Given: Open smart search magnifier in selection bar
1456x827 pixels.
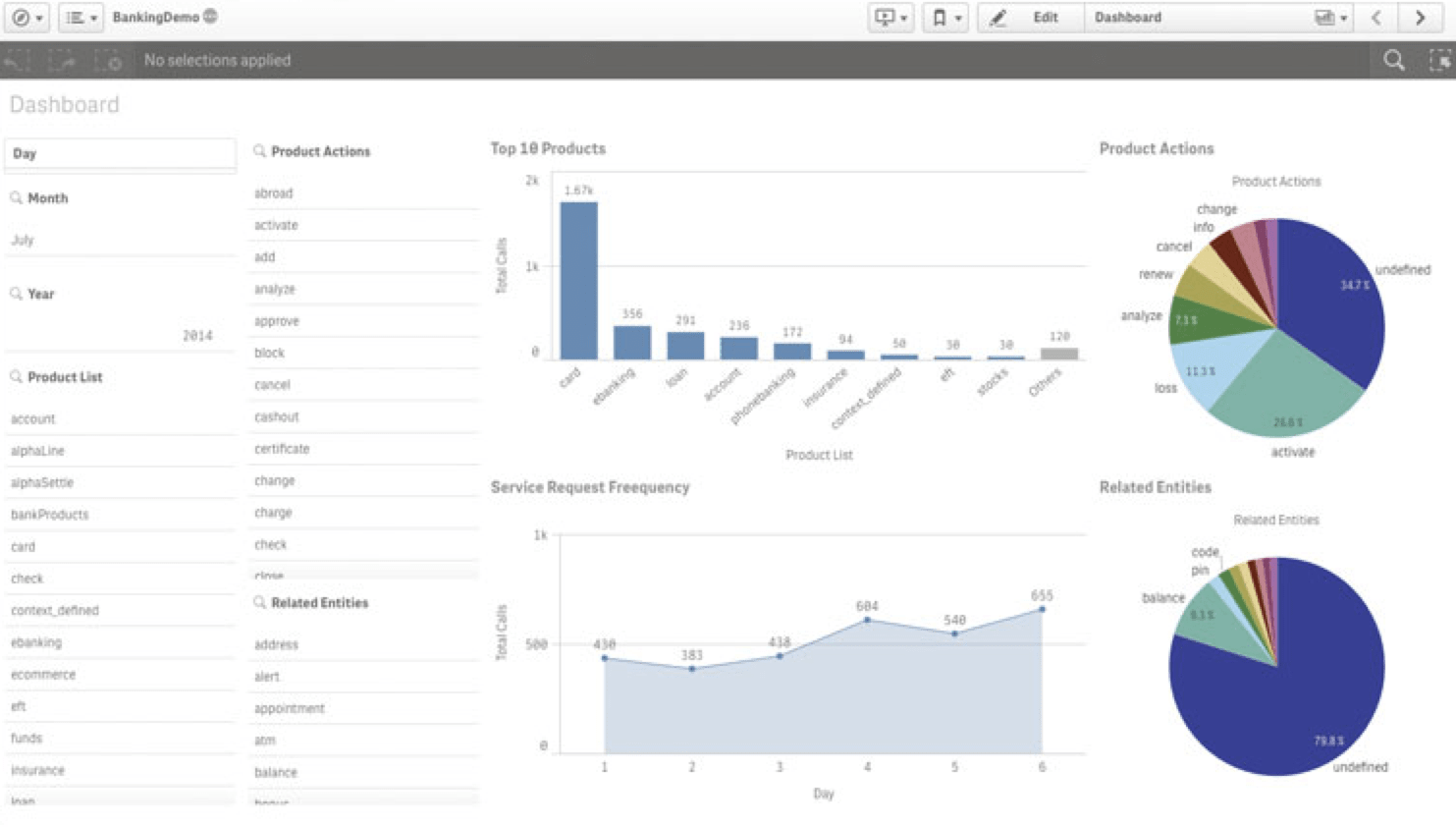Looking at the screenshot, I should coord(1394,61).
